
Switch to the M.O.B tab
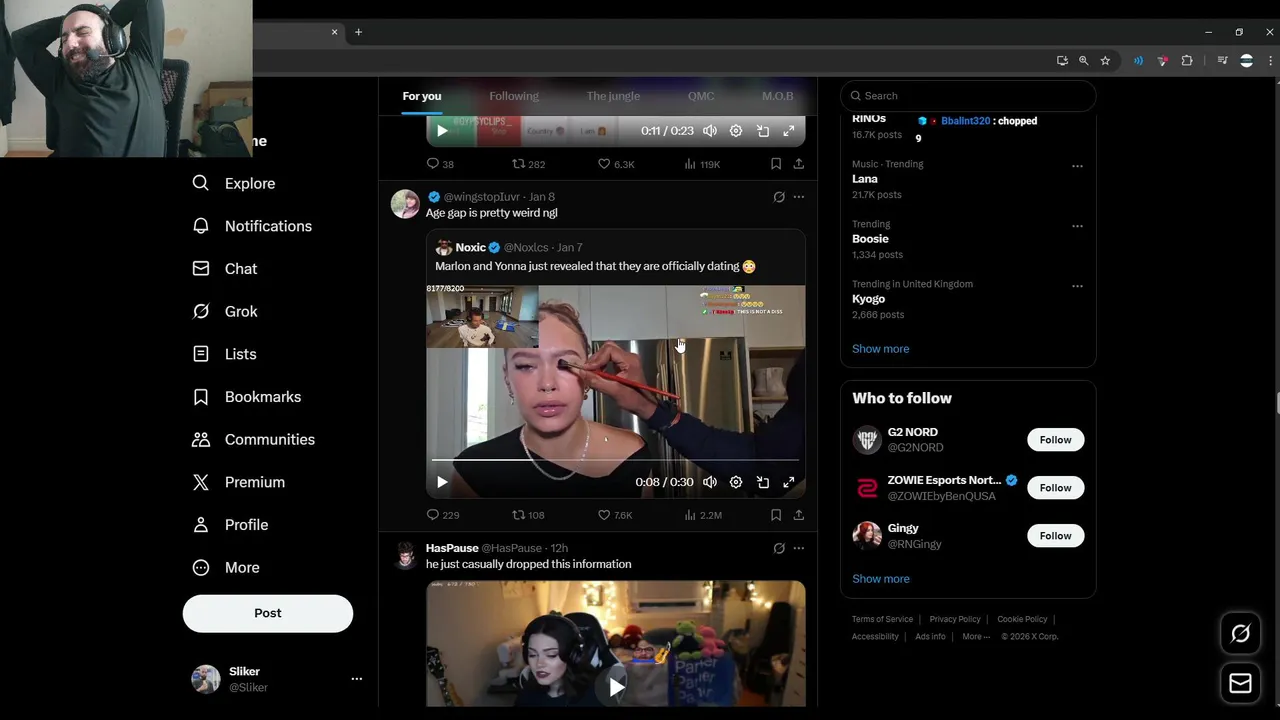(777, 96)
